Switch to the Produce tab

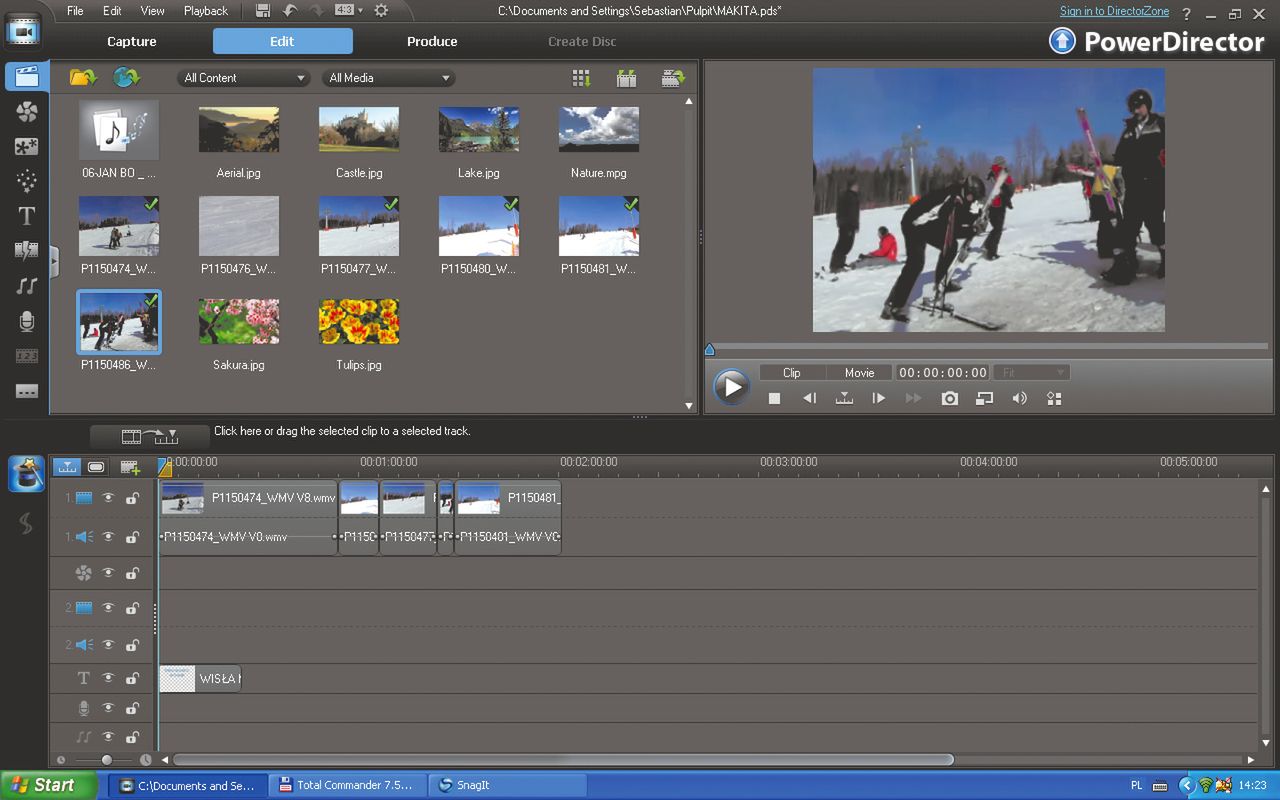click(432, 41)
